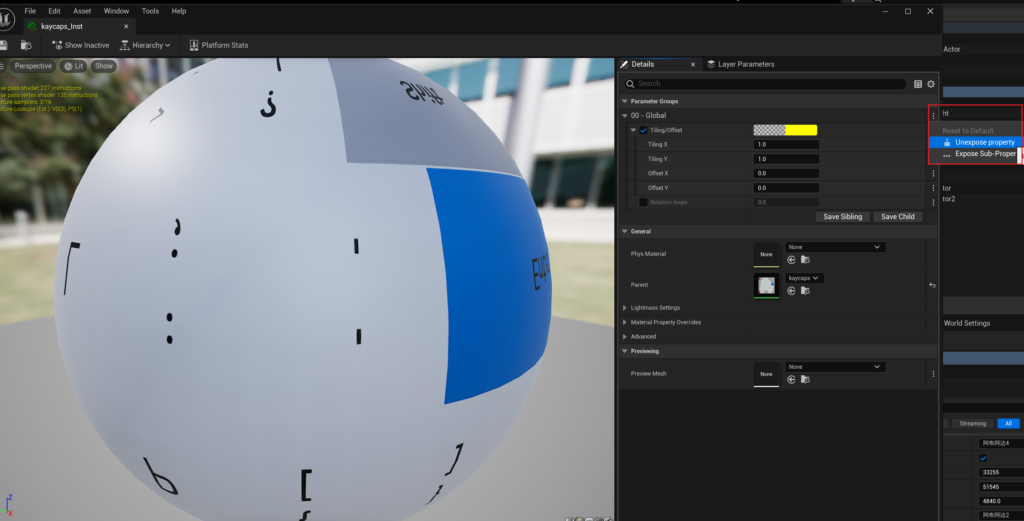Open the Tiling/Offset color swatch

[x=785, y=130]
